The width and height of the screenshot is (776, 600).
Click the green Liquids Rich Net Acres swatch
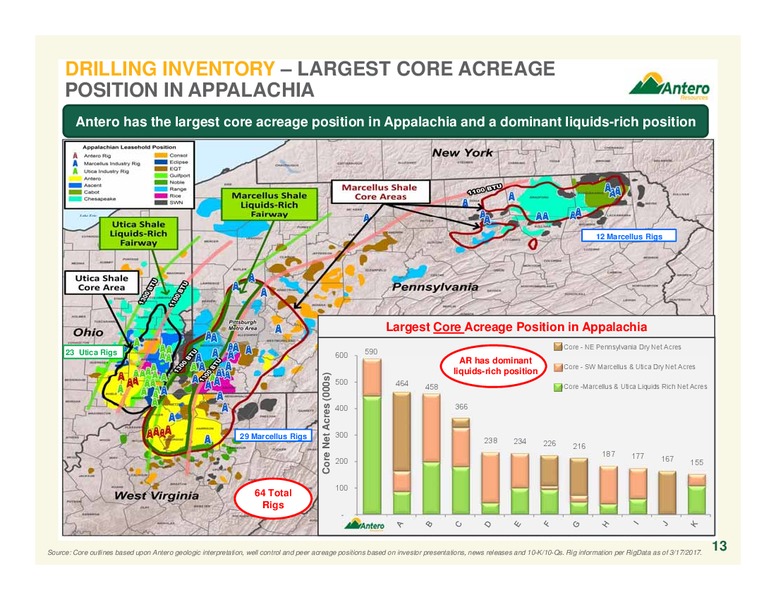click(558, 387)
